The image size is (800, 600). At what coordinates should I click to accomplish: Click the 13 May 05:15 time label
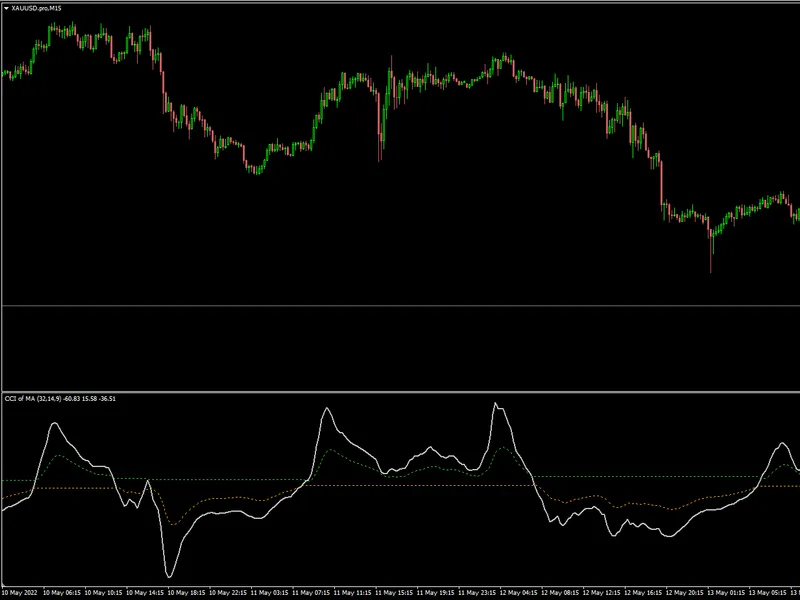769,593
